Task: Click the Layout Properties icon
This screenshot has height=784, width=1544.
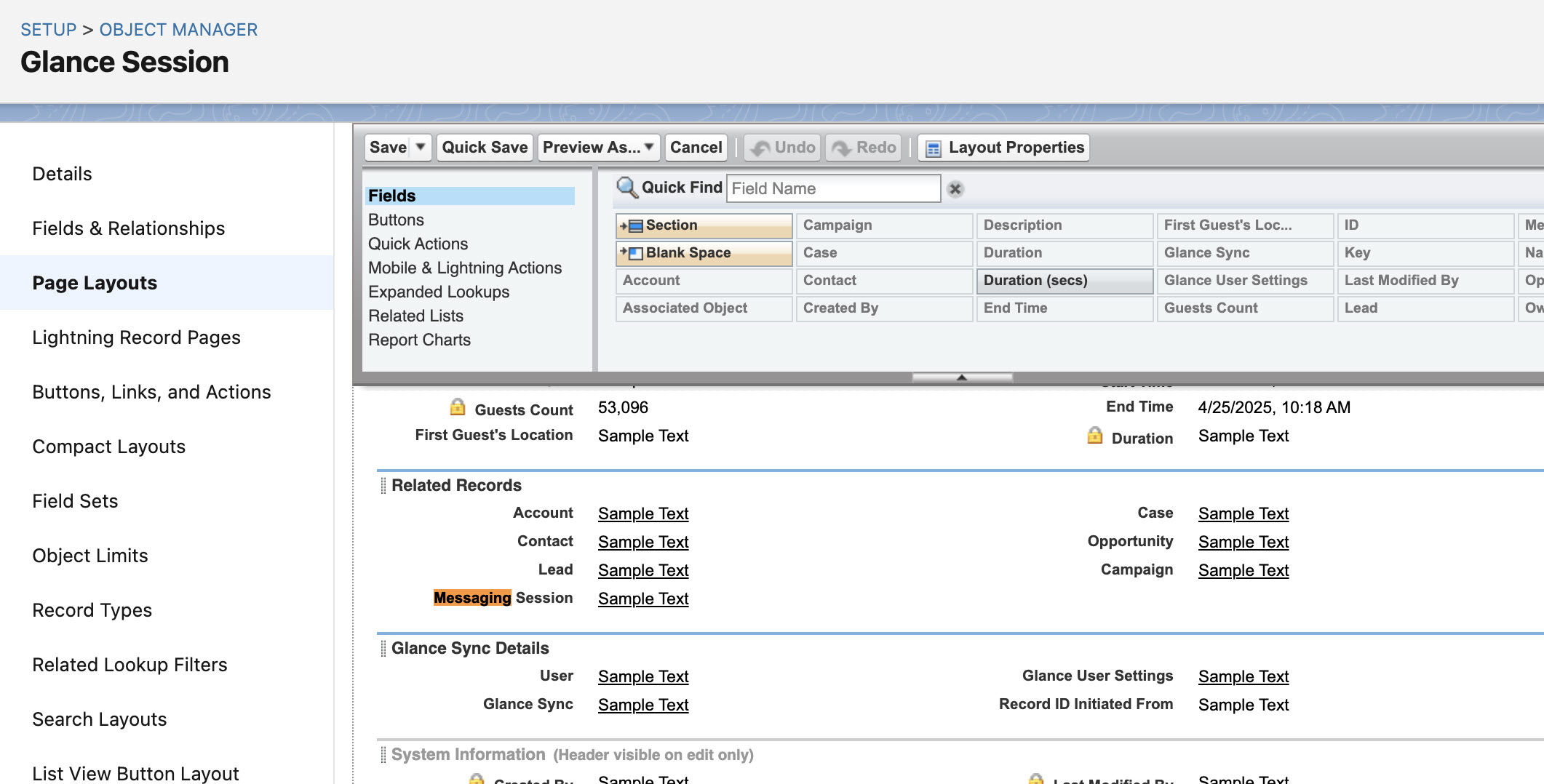Action: coord(933,148)
